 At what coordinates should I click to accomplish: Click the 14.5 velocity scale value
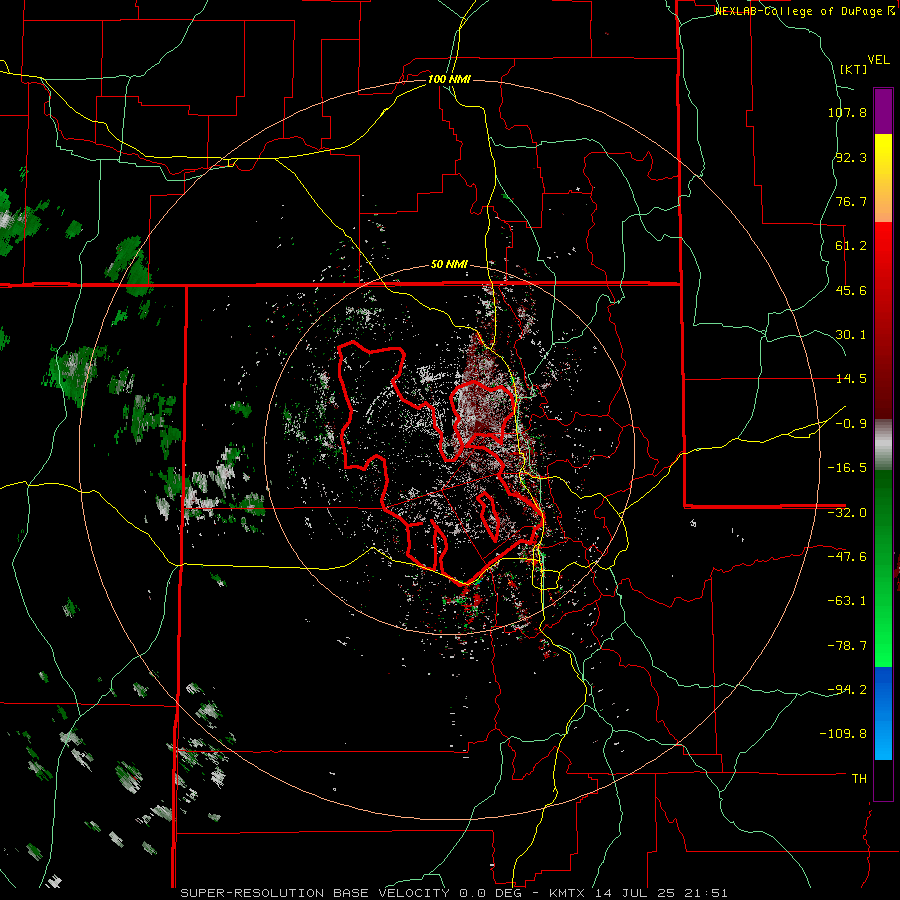point(851,379)
